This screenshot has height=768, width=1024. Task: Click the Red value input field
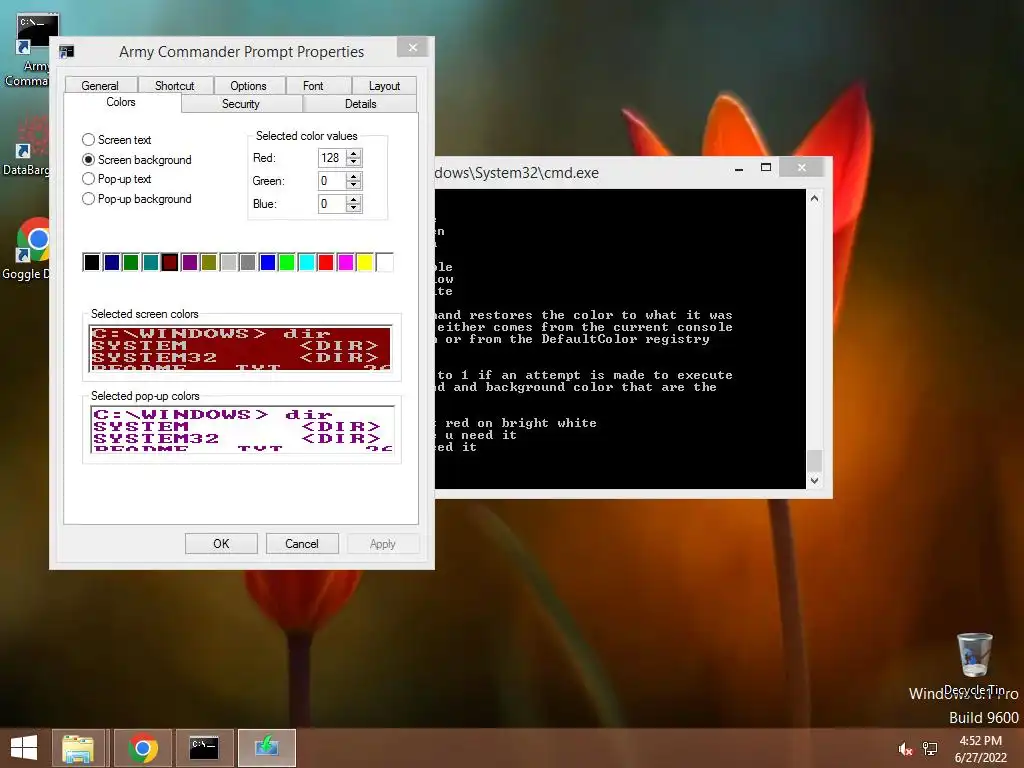tap(332, 157)
